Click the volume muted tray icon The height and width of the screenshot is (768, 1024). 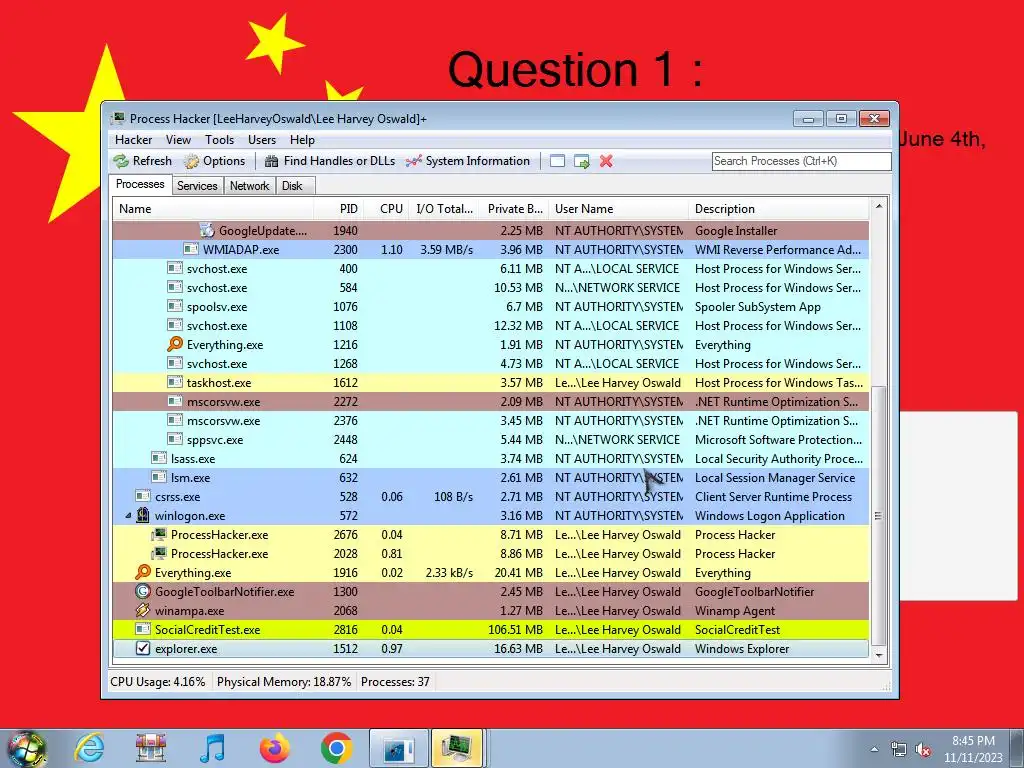(x=923, y=750)
